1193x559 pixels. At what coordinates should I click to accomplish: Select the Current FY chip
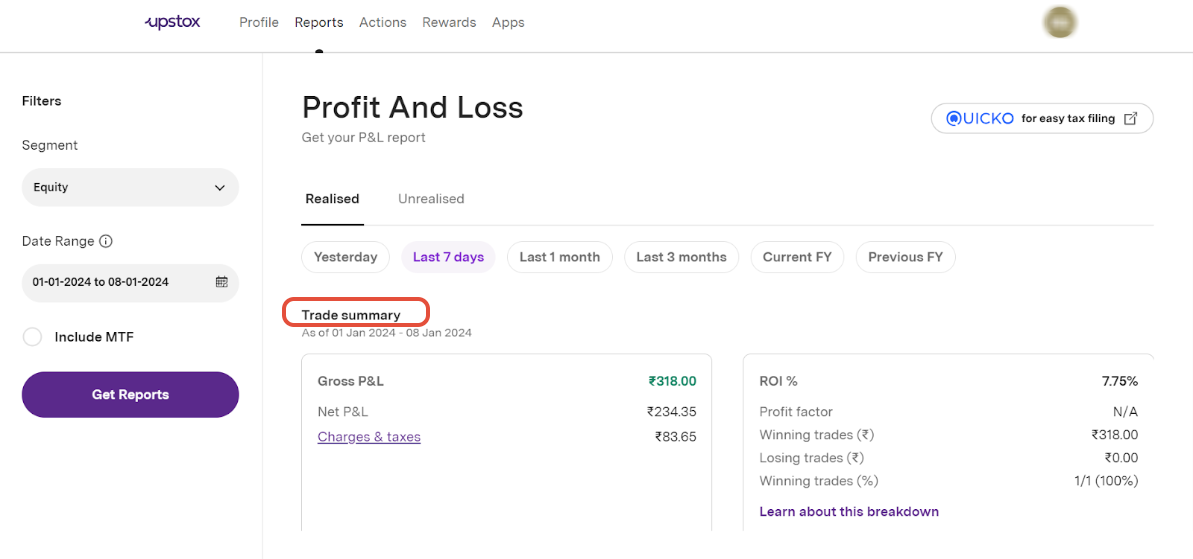pyautogui.click(x=797, y=257)
